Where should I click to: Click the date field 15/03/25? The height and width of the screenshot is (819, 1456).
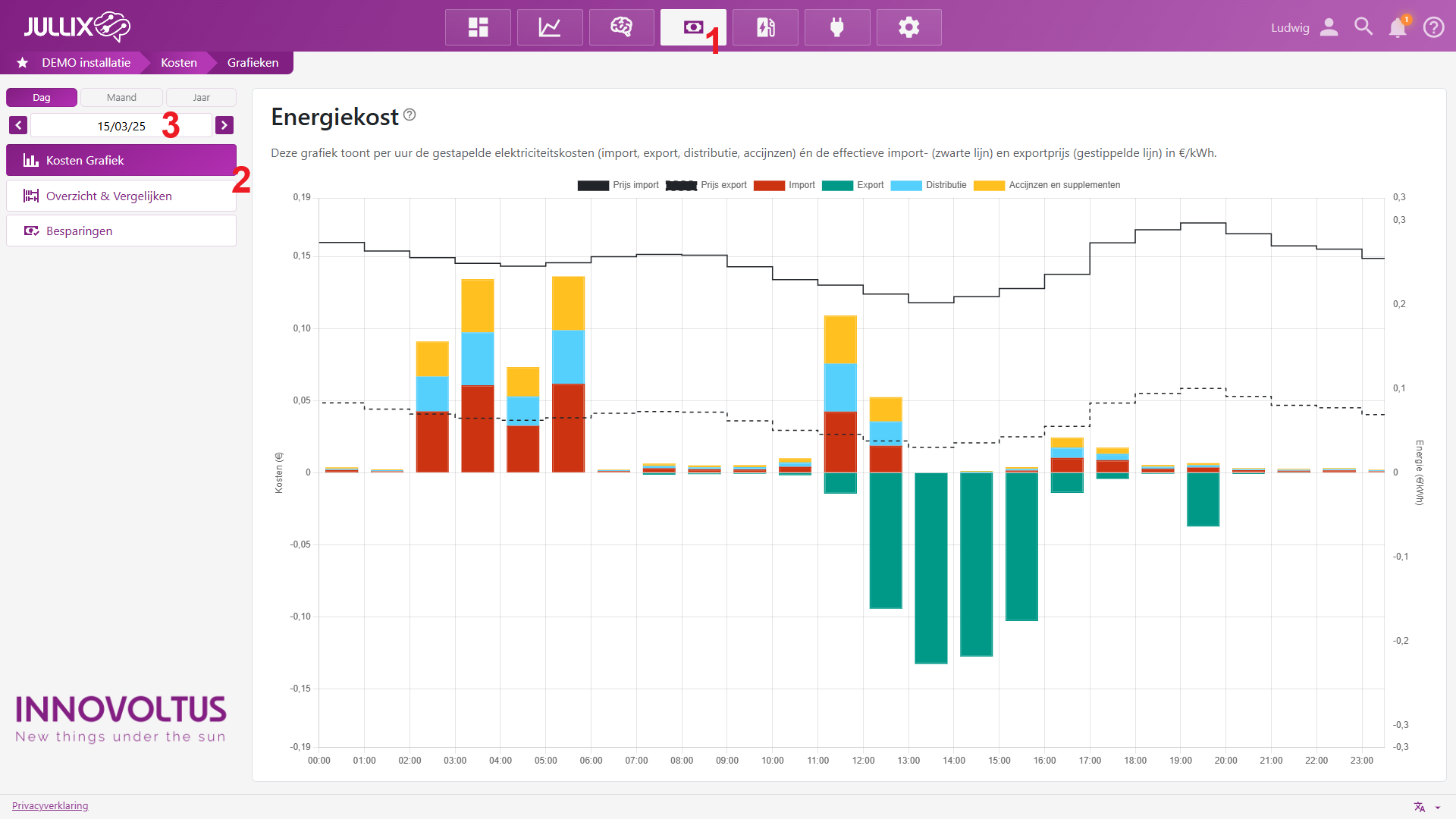pyautogui.click(x=121, y=126)
